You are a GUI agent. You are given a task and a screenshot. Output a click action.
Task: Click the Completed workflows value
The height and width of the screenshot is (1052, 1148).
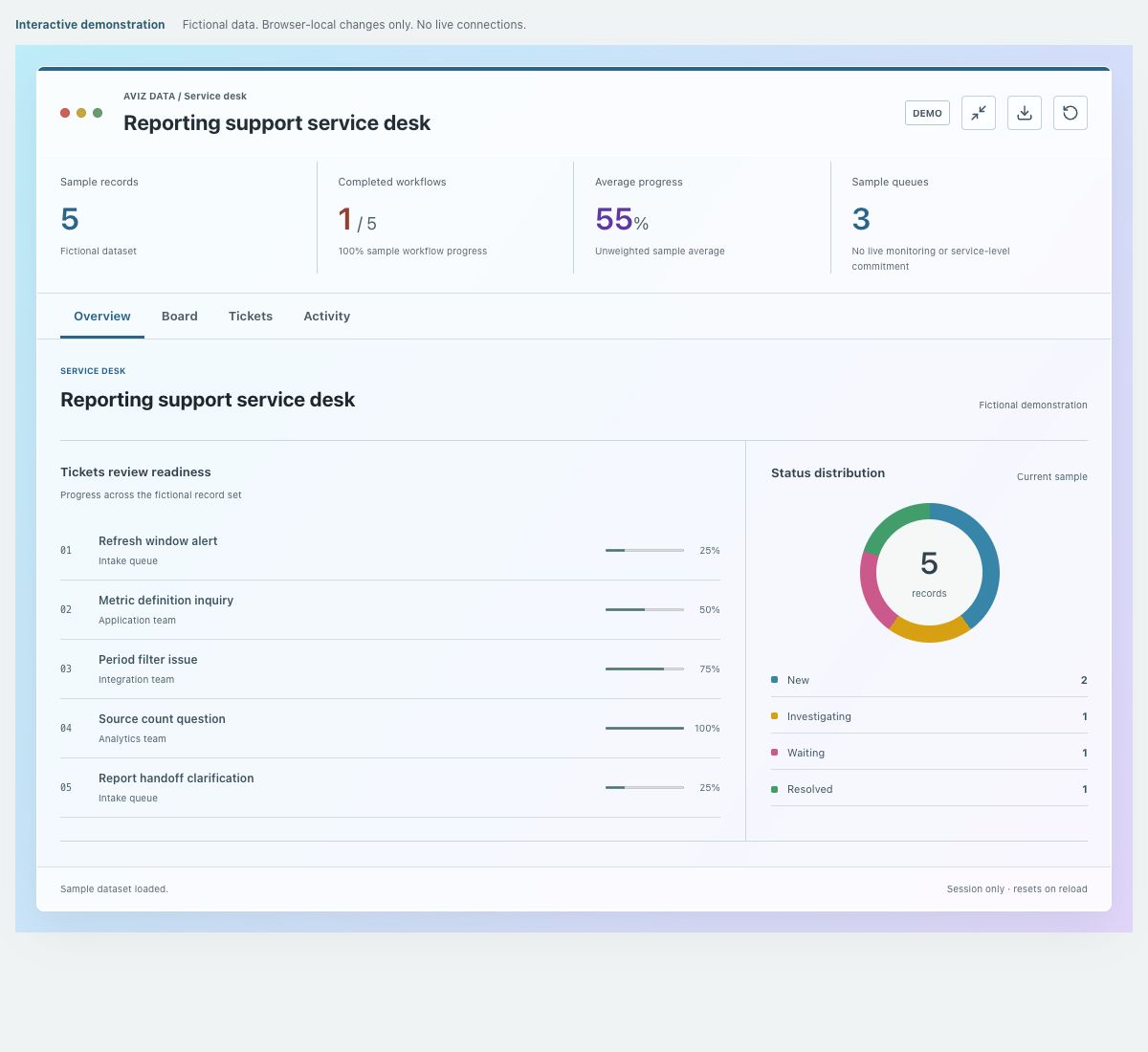(x=358, y=220)
